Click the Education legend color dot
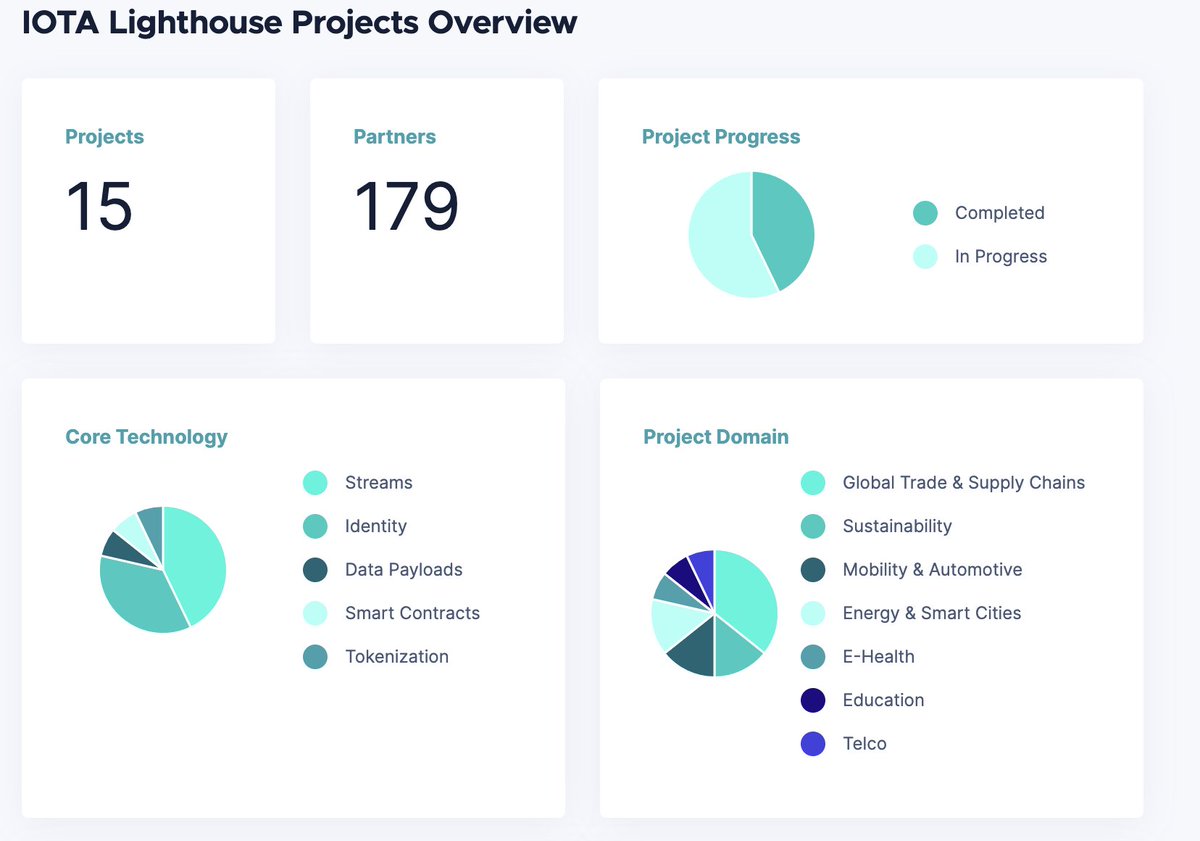Screen dimensions: 1200x841 (x=813, y=700)
